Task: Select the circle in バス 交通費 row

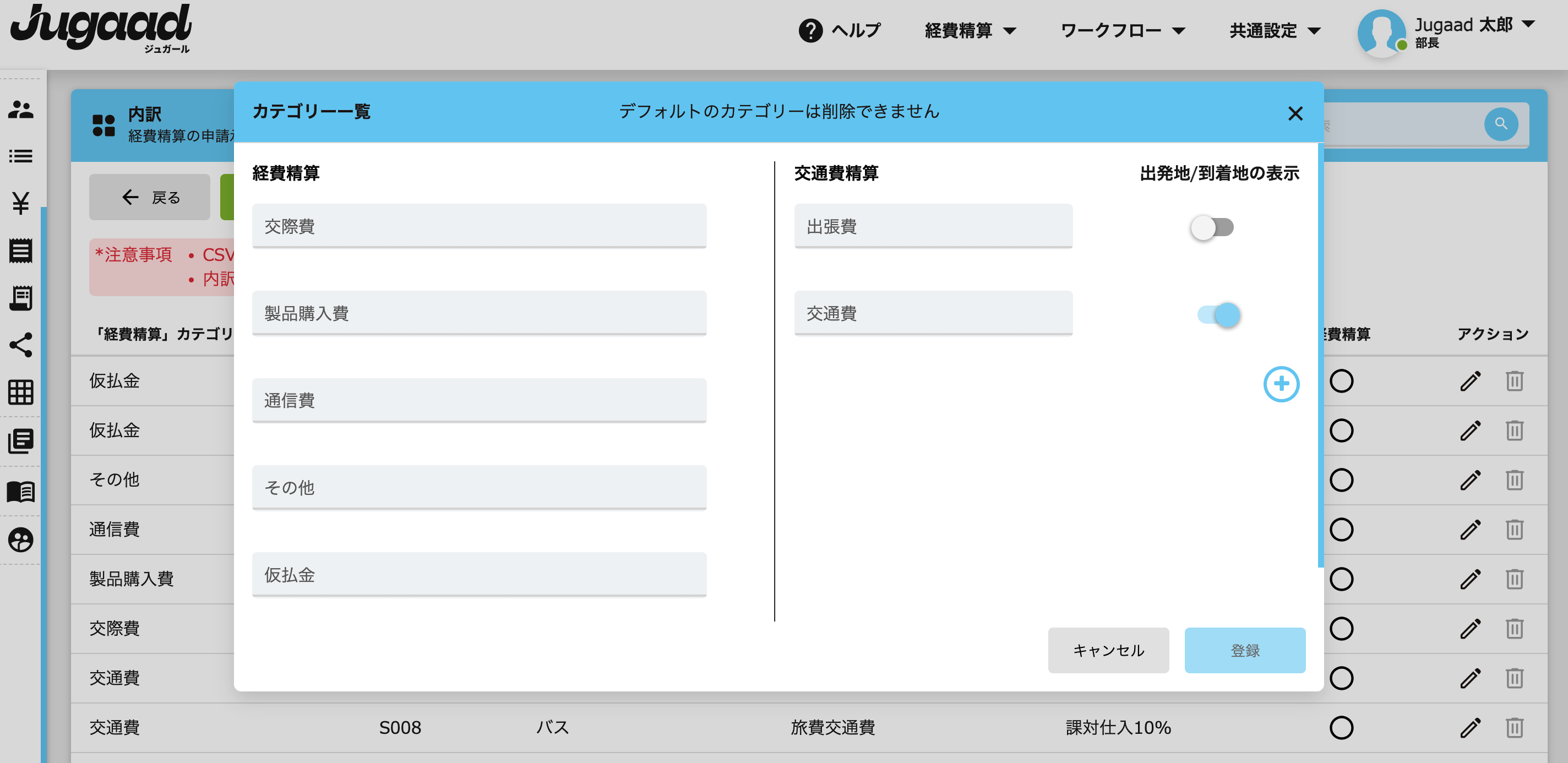Action: 1341,728
